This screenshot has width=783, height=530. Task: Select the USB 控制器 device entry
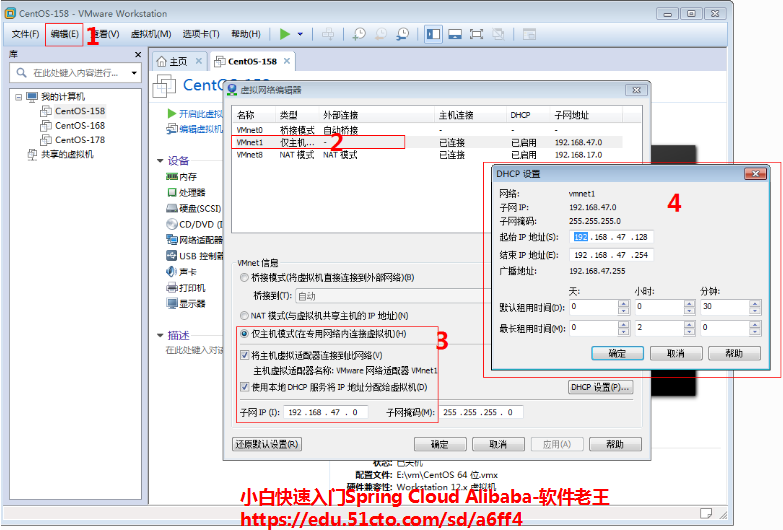[x=194, y=256]
